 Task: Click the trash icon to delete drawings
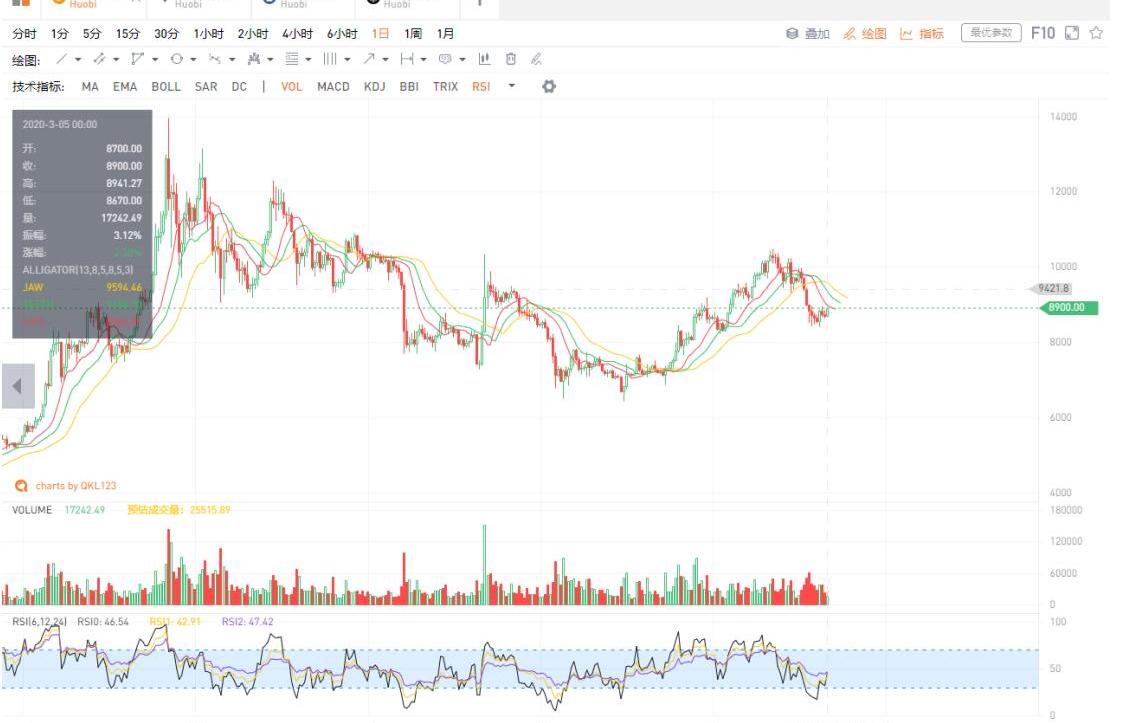coord(511,60)
